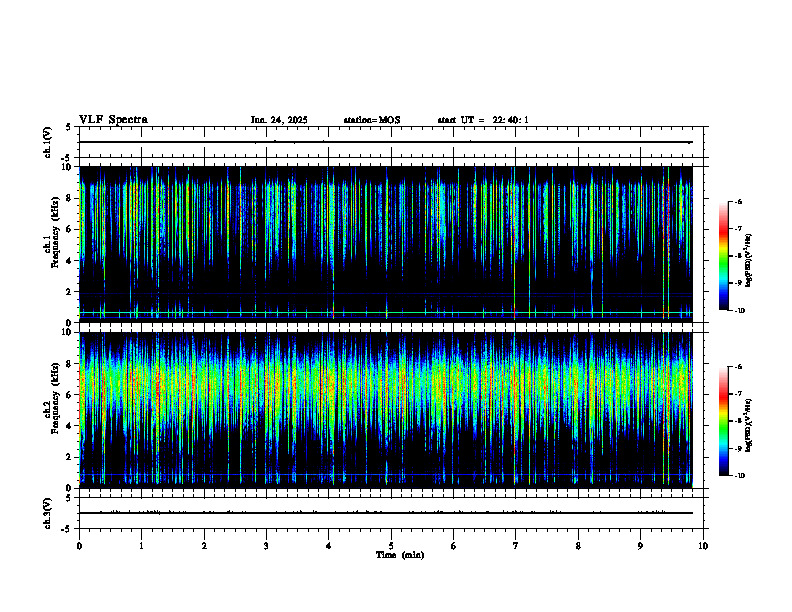Click the "ch.3(V)" axis label
This screenshot has width=792, height=612.
pos(47,514)
